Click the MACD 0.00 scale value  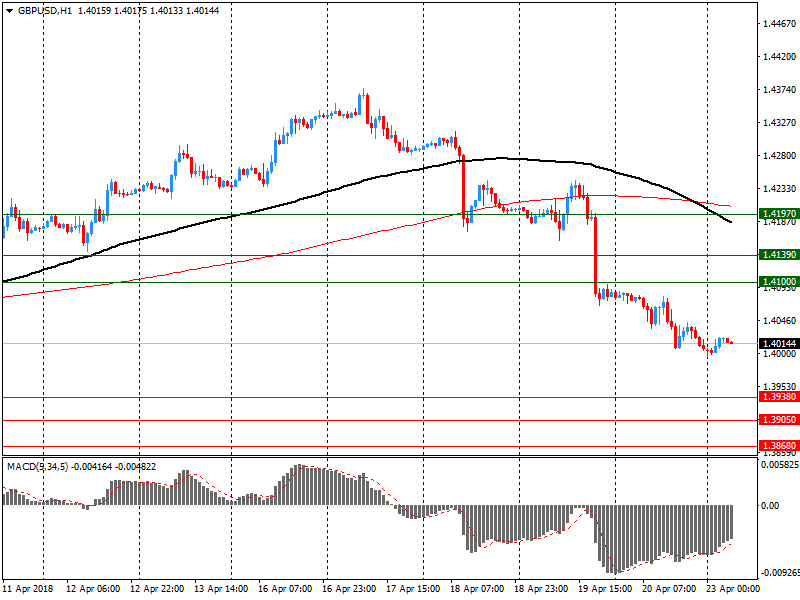[x=770, y=506]
